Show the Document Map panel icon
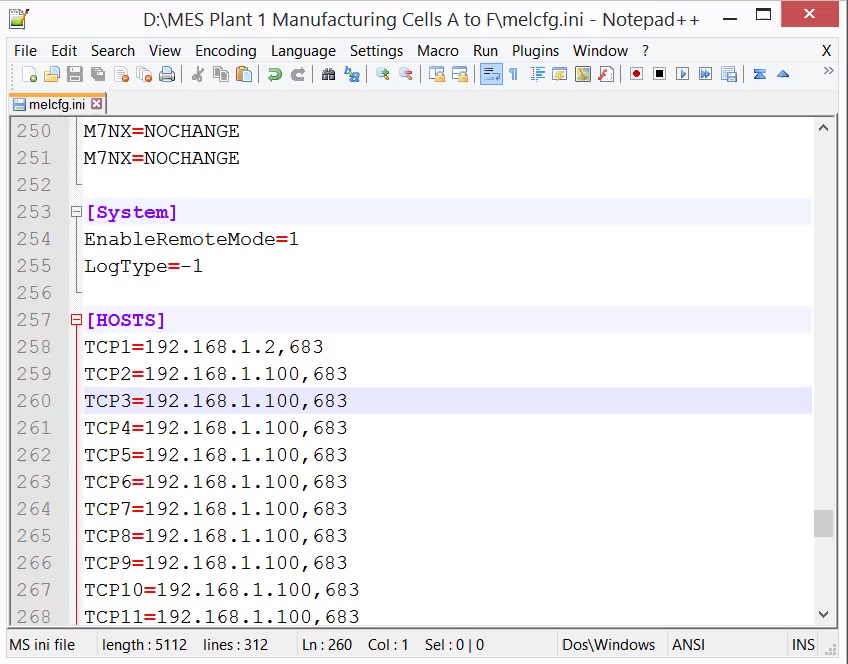Image resolution: width=848 pixels, height=664 pixels. [583, 74]
